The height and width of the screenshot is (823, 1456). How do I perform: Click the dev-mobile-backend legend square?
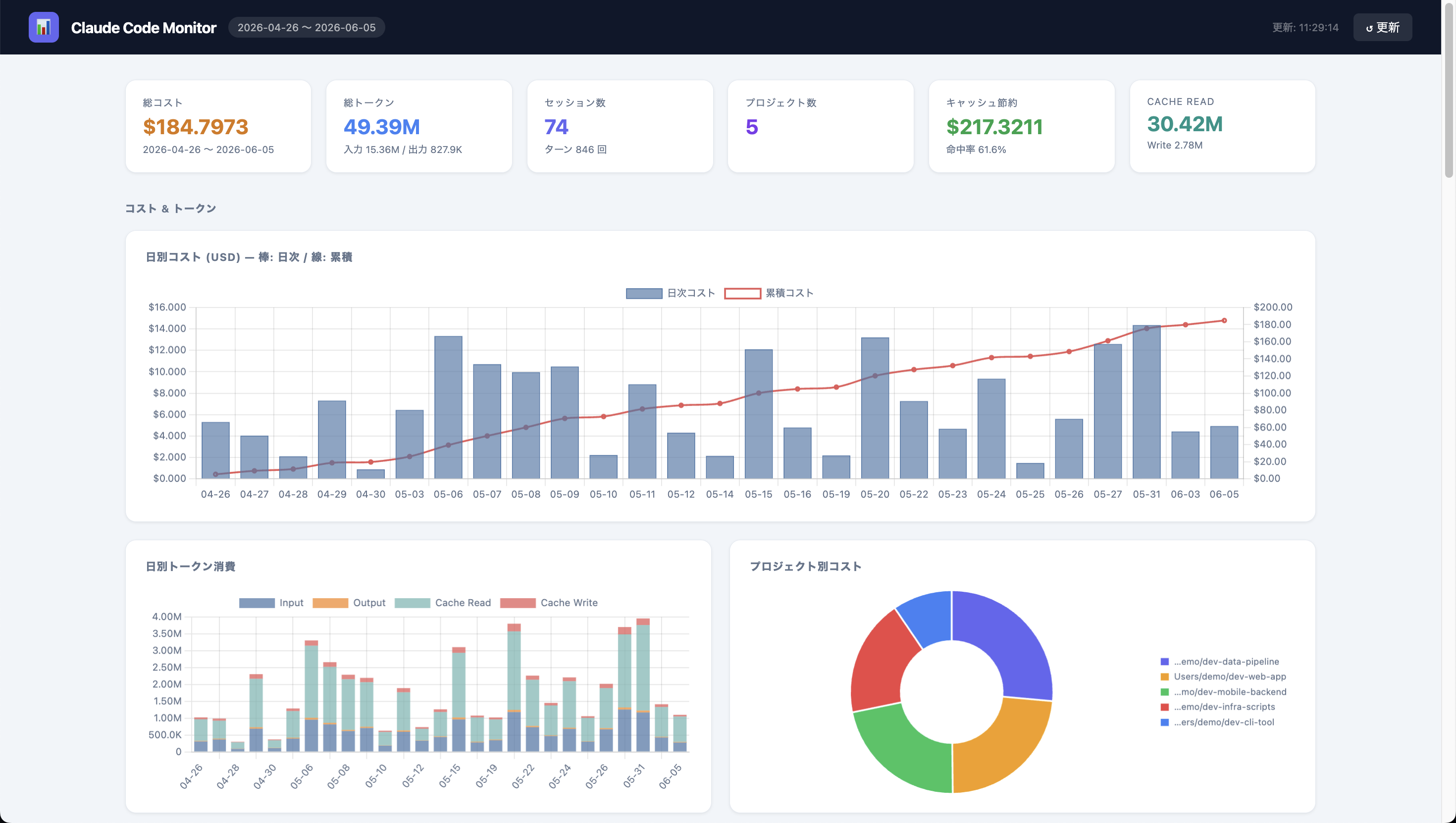click(x=1164, y=692)
